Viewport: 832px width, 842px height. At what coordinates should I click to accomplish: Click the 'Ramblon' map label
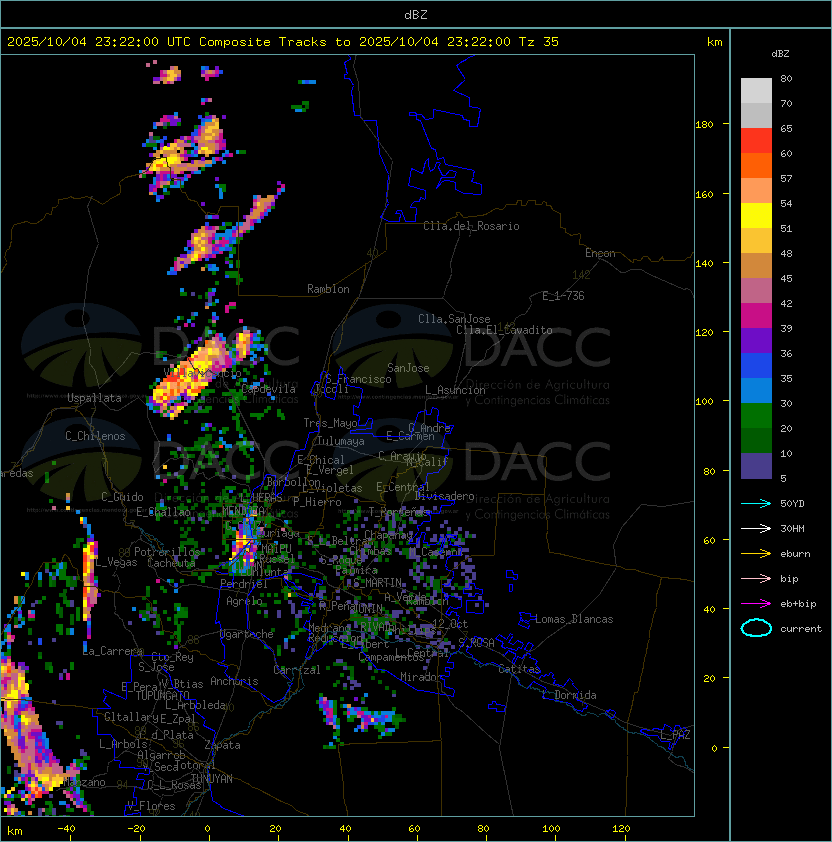328,289
